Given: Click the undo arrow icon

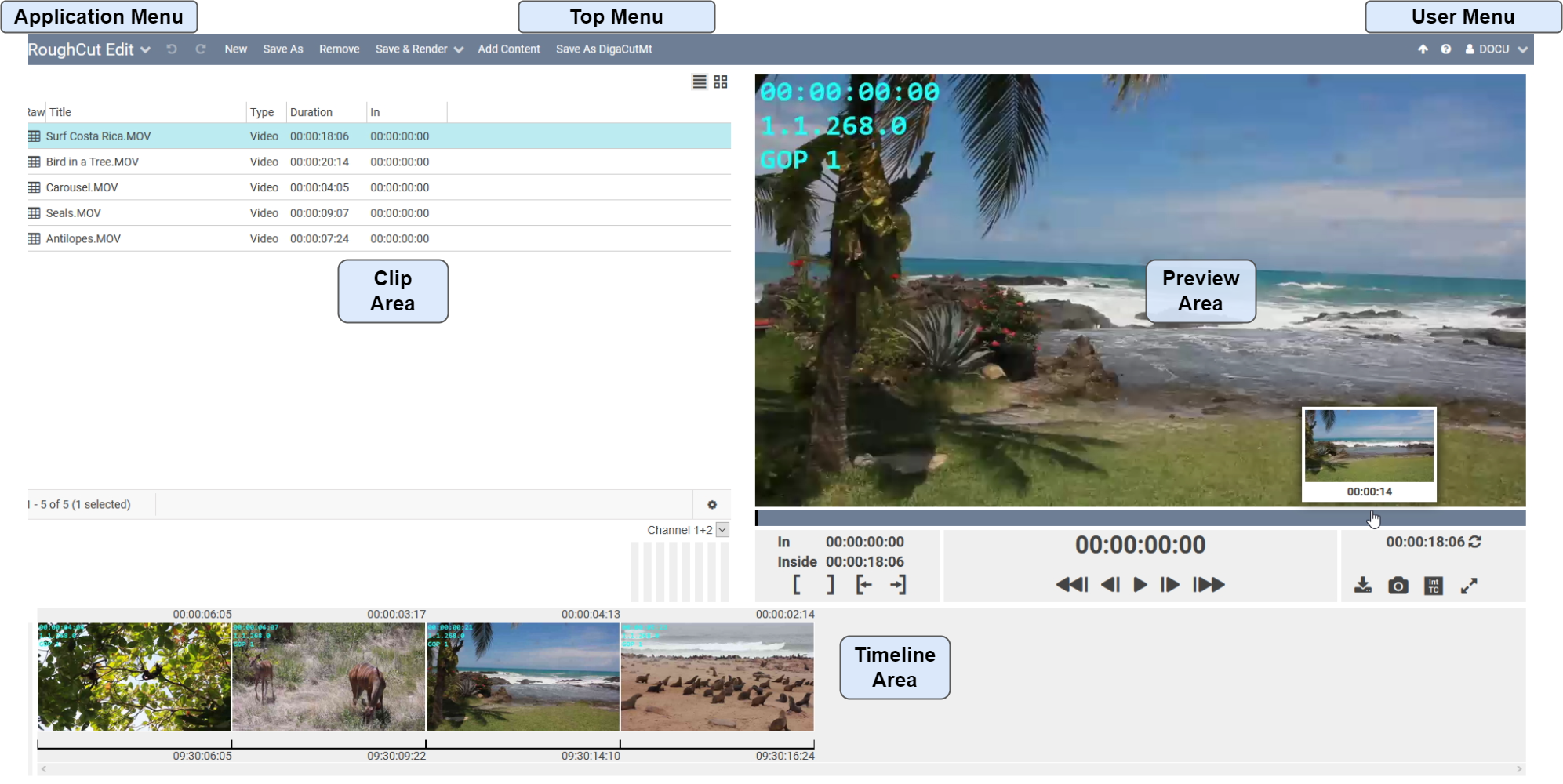Looking at the screenshot, I should click(172, 49).
